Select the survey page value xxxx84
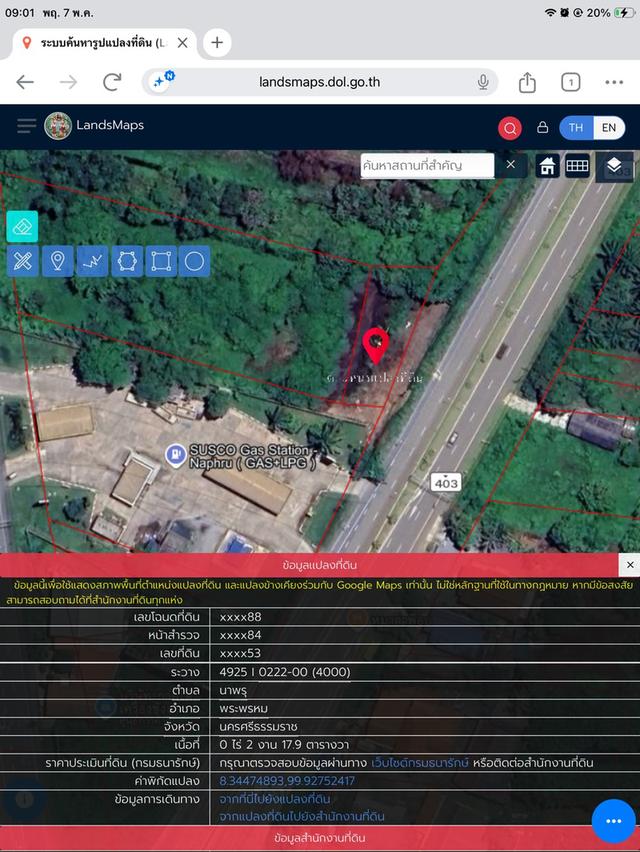This screenshot has width=640, height=852. [x=241, y=635]
